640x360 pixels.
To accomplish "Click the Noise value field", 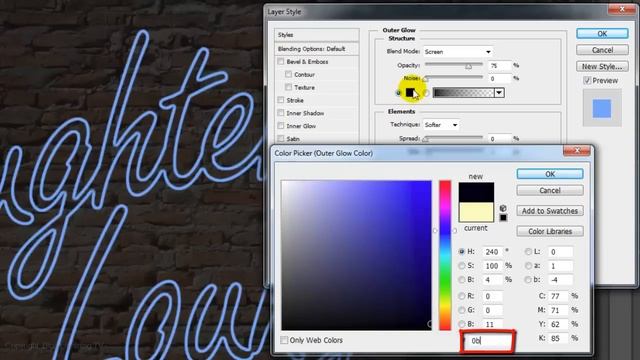I will click(x=499, y=78).
